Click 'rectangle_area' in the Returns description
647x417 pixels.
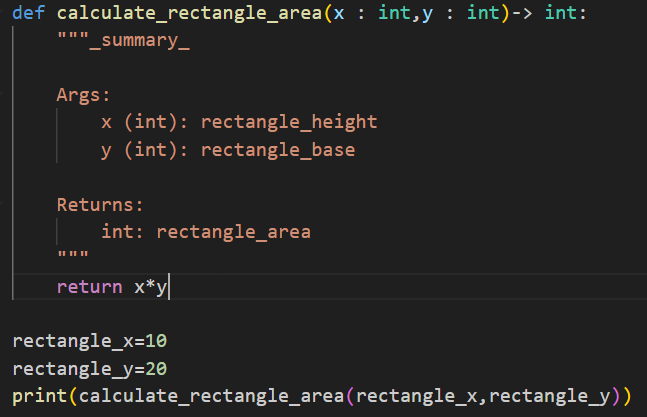[234, 232]
